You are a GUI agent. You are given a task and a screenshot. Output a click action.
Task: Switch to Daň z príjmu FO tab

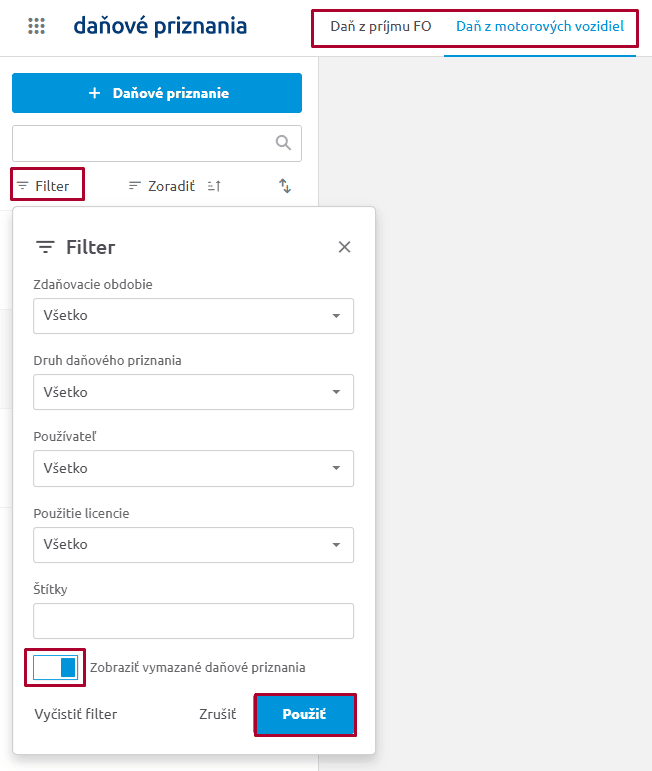381,27
